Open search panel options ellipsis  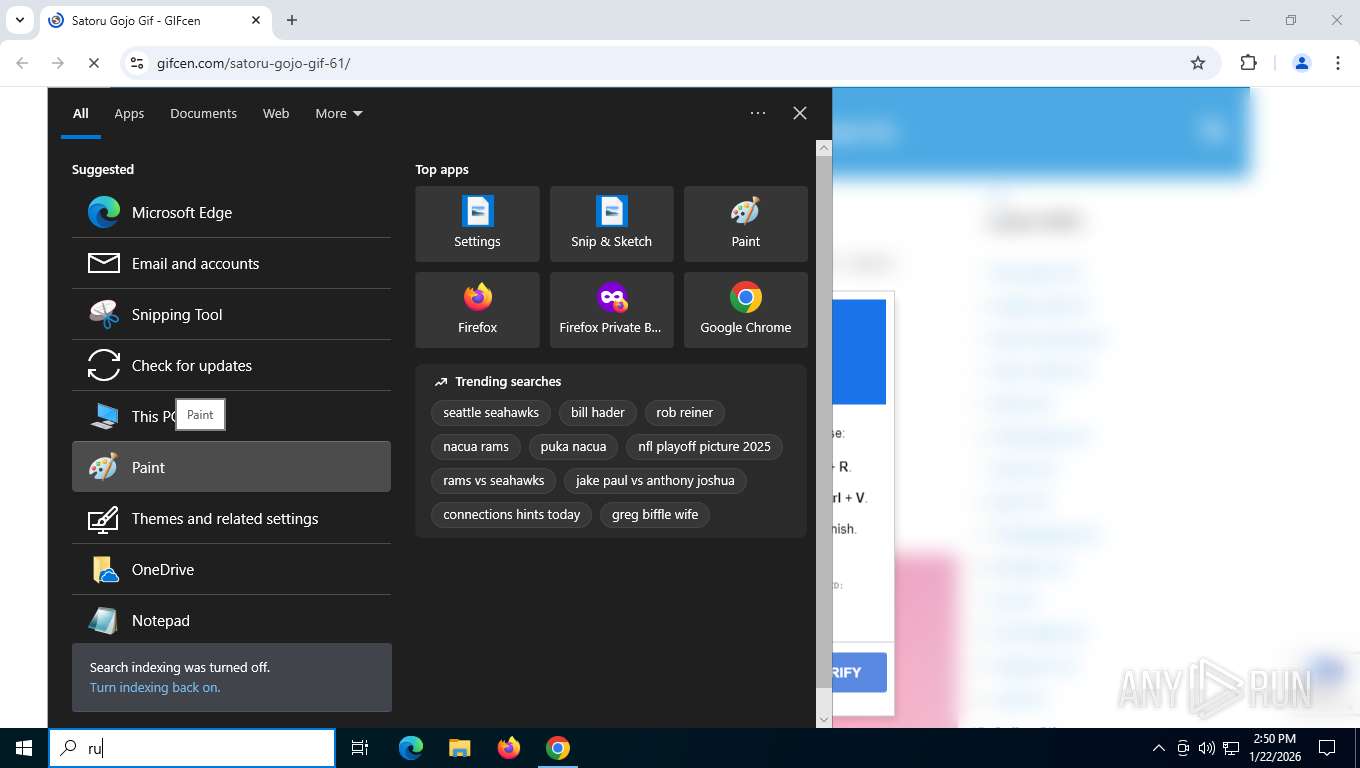(x=758, y=113)
